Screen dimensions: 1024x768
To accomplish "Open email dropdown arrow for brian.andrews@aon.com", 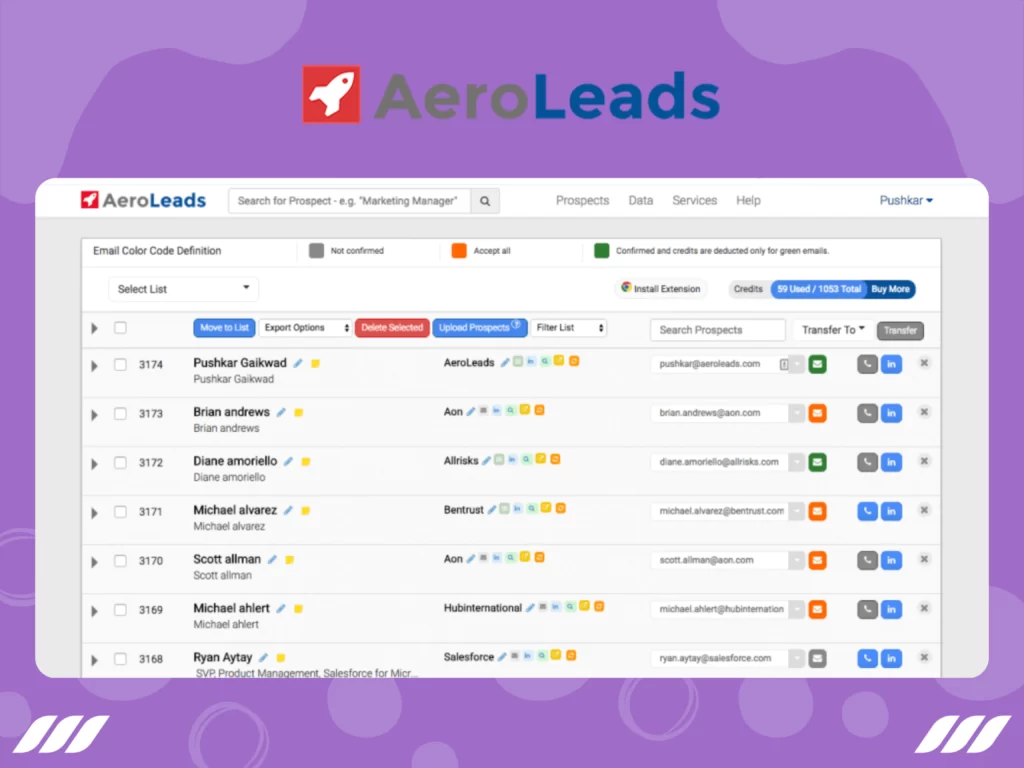I will point(796,413).
